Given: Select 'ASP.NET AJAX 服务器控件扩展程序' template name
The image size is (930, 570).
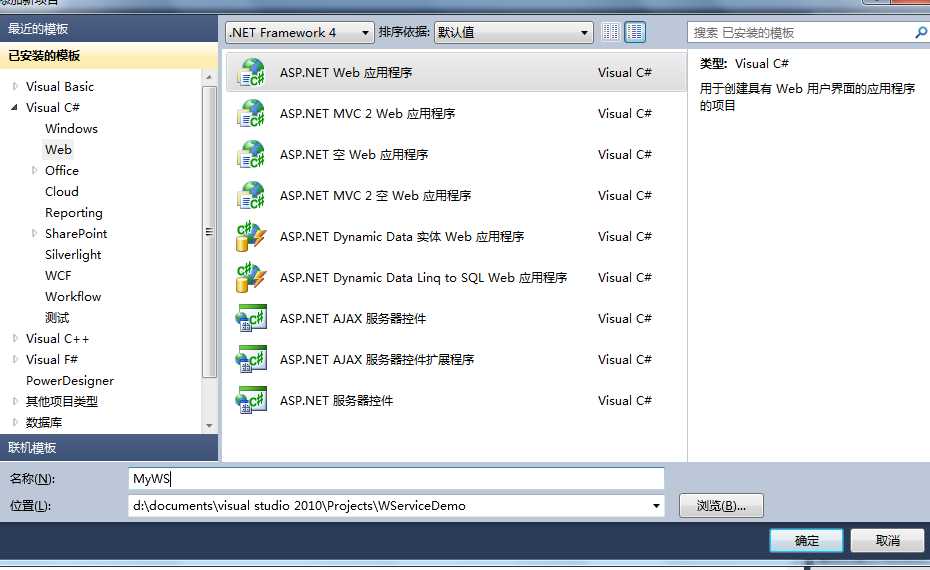Looking at the screenshot, I should tap(377, 359).
